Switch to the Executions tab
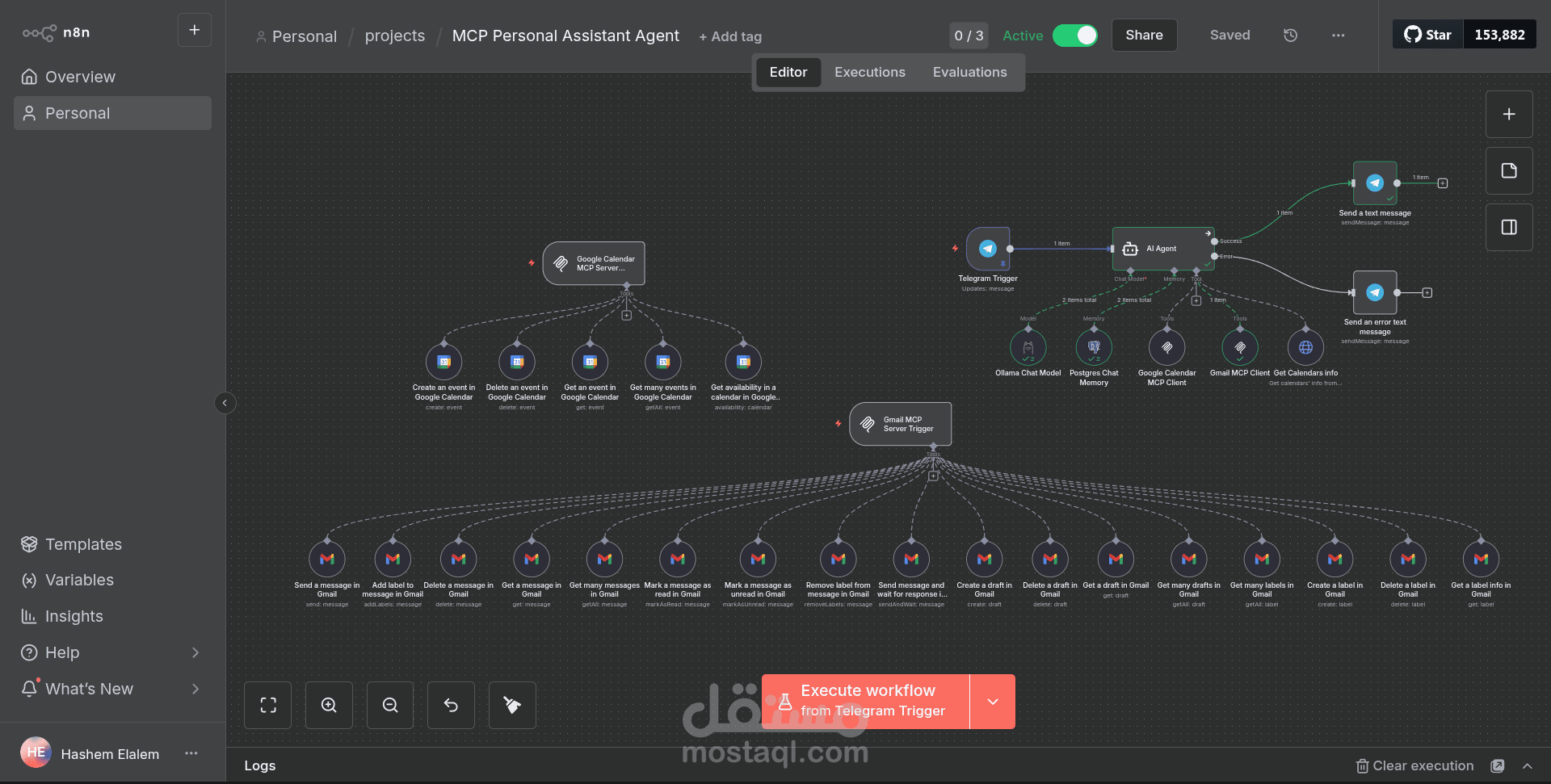The image size is (1551, 784). click(869, 72)
